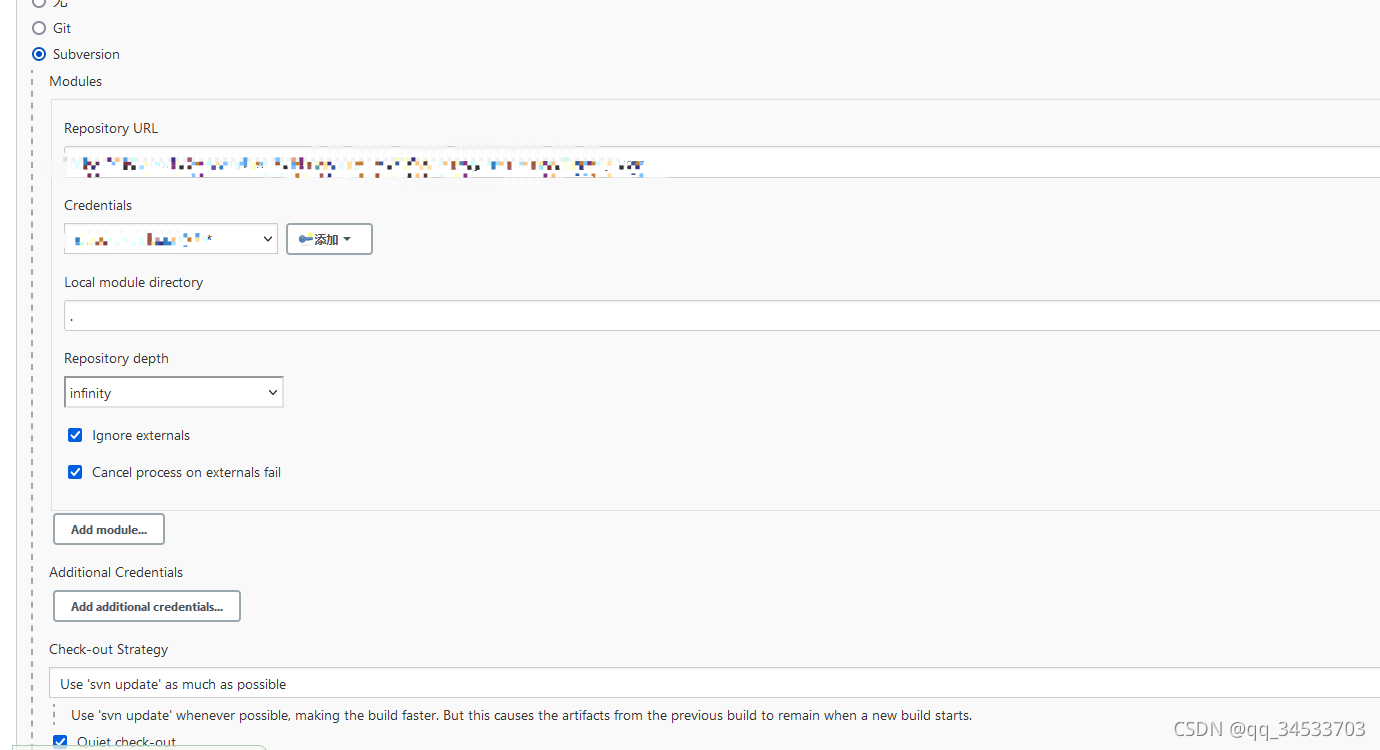Click the Check-out Strategy label

click(x=109, y=649)
